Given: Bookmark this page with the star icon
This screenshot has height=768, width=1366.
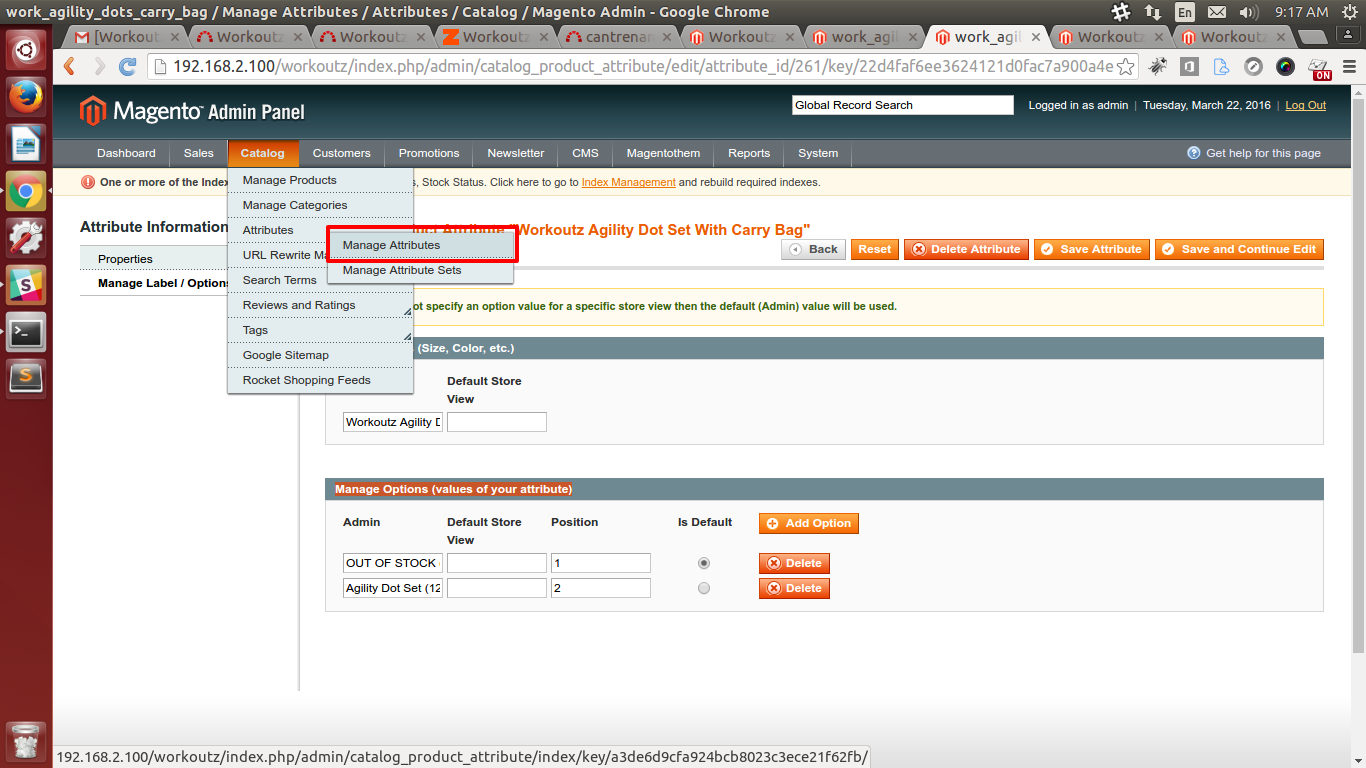Looking at the screenshot, I should [1126, 67].
